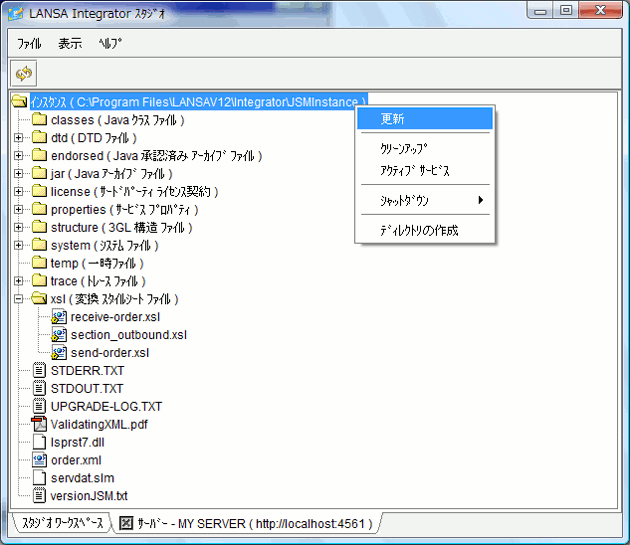Click the UPGRADE-LOG.TXT file icon
Viewport: 630px width, 545px height.
tap(39, 406)
